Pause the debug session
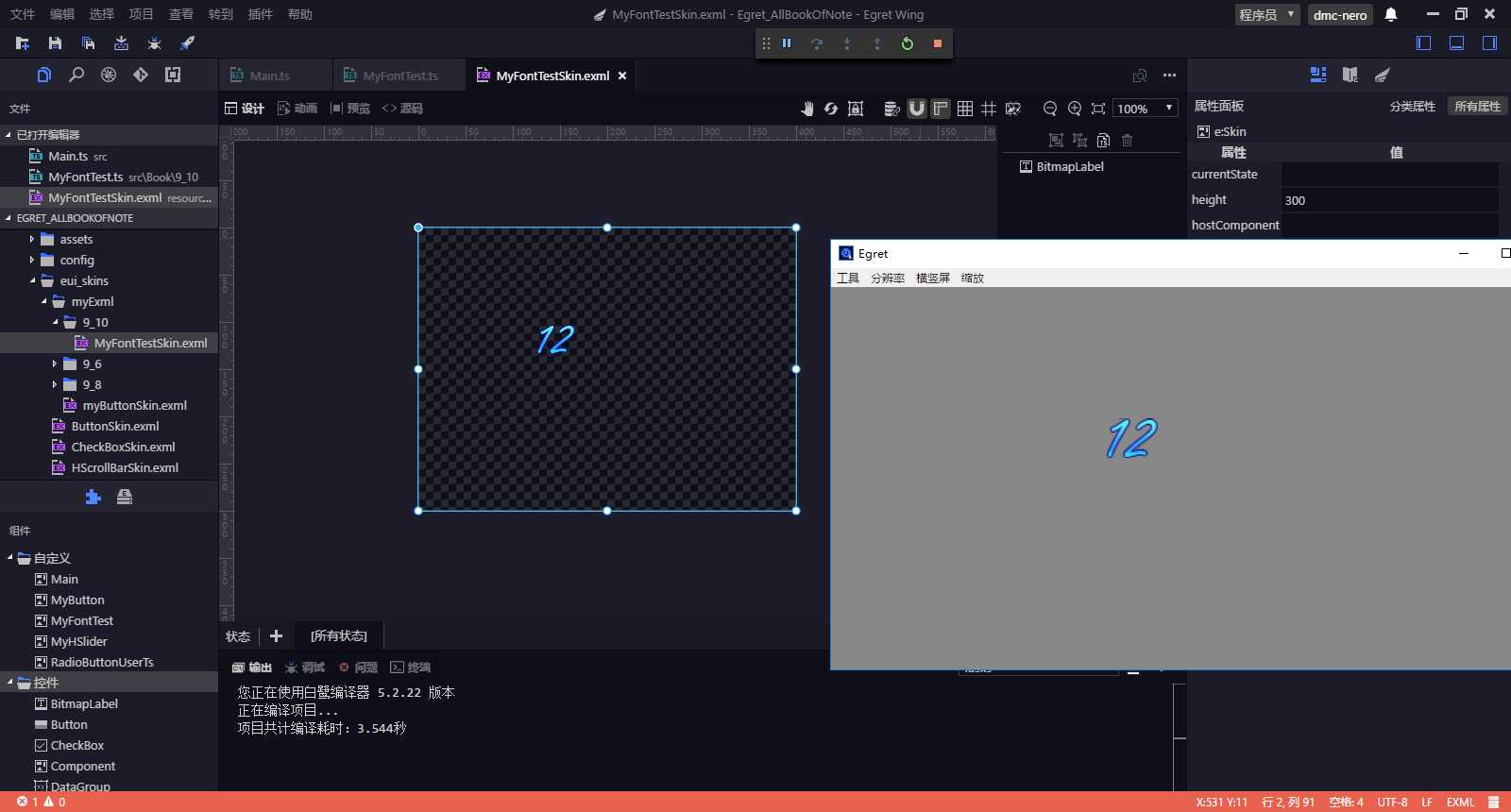The image size is (1511, 812). point(787,43)
